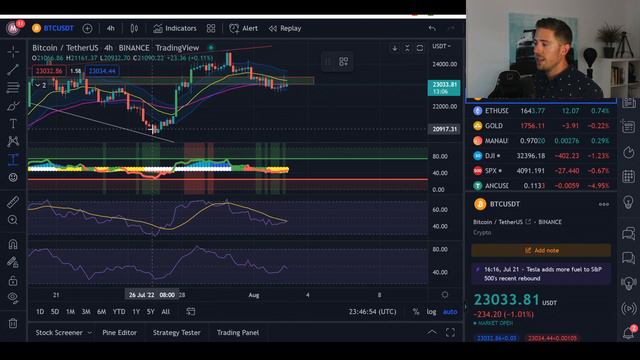Open the USDT currency dropdown
Viewport: 640px width, 360px height.
pyautogui.click(x=442, y=46)
